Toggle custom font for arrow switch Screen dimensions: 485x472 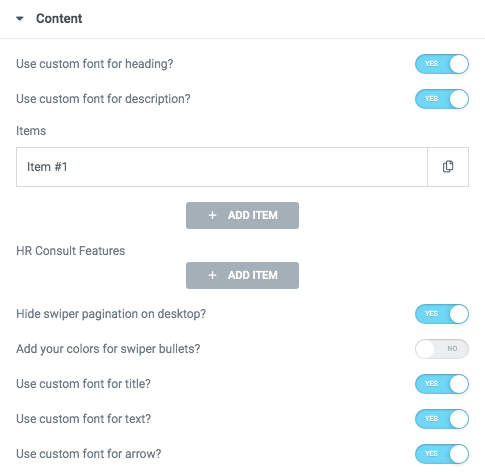(442, 454)
